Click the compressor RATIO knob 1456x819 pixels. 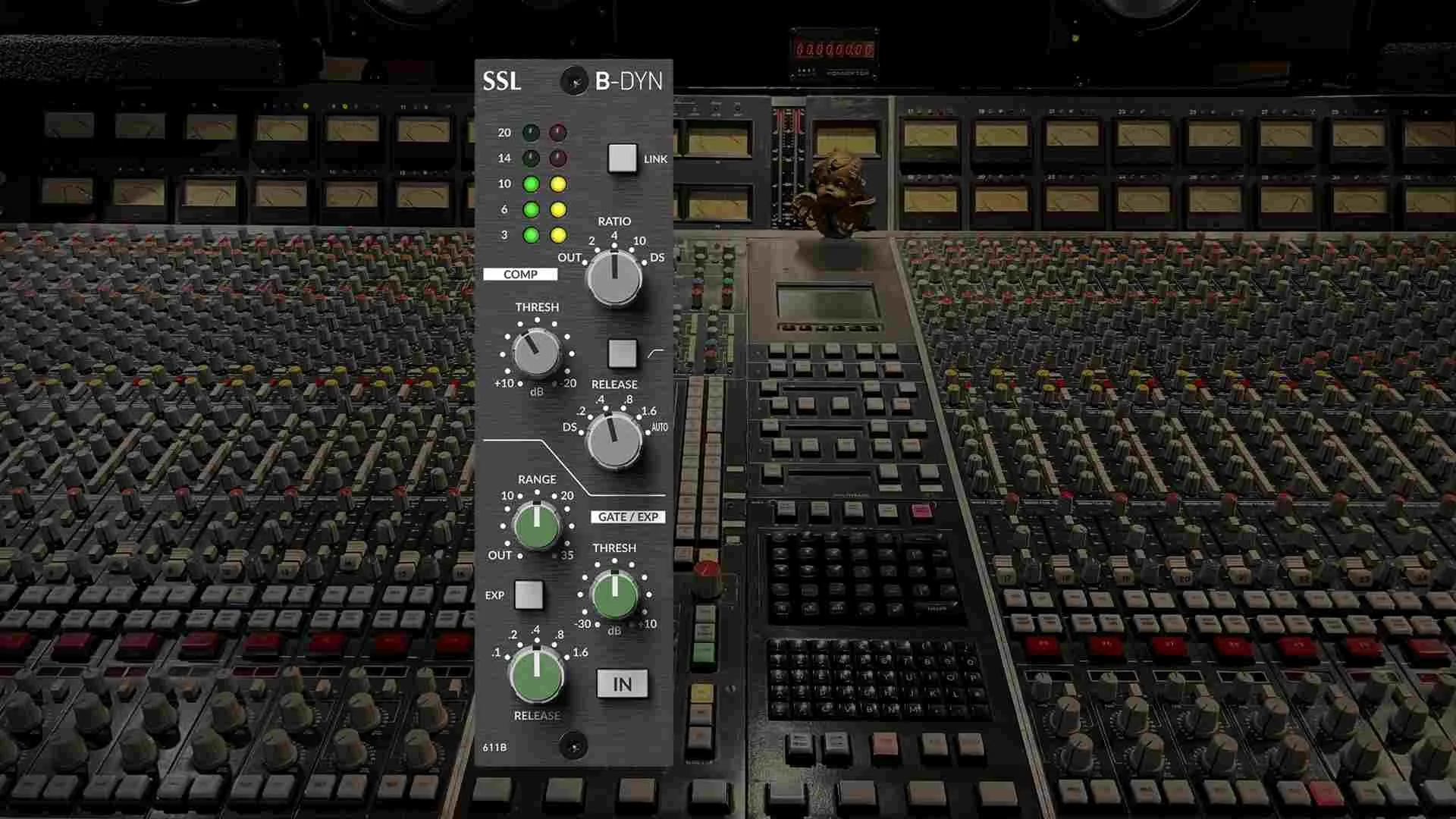(615, 279)
